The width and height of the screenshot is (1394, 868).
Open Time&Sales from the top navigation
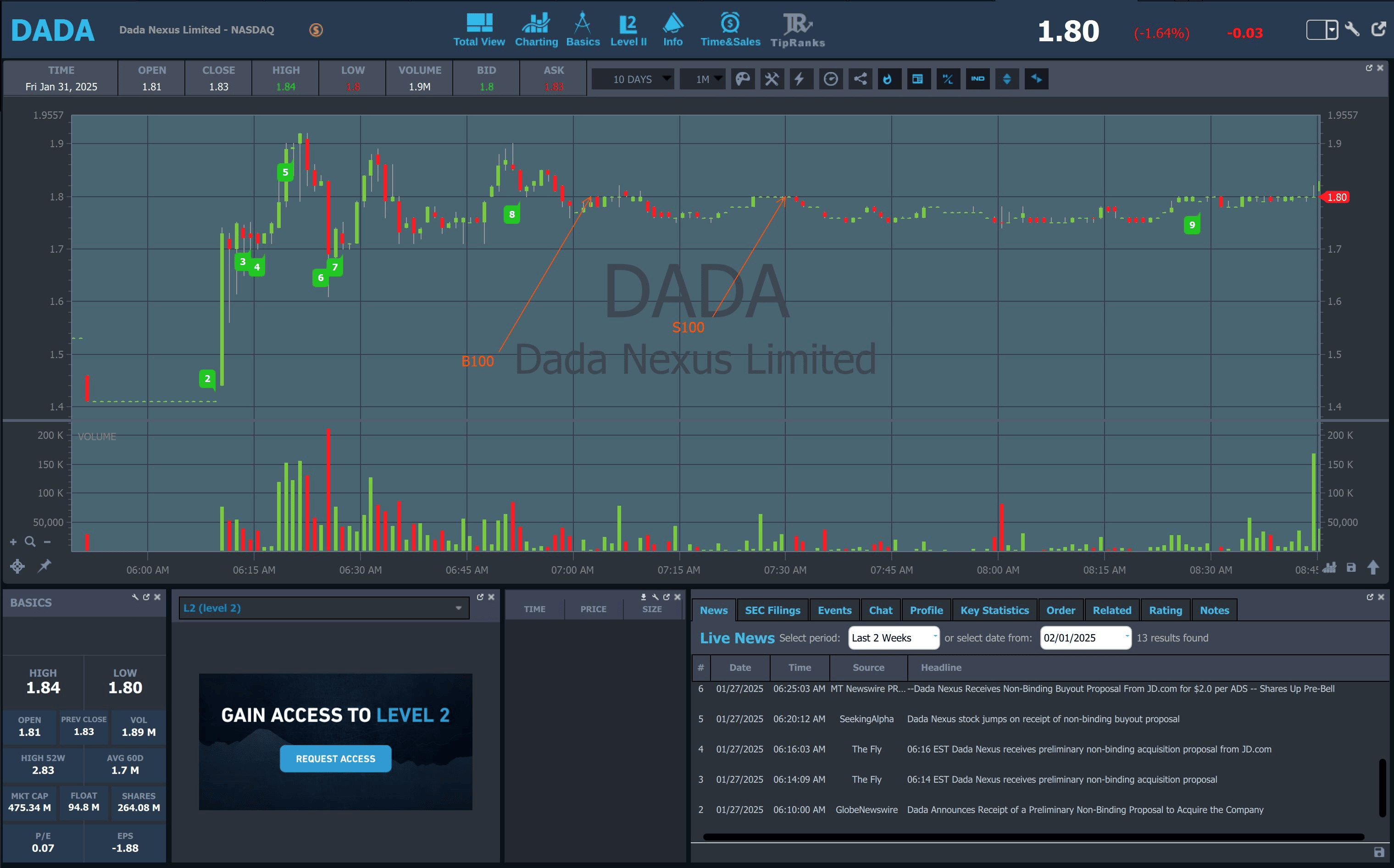pos(730,30)
